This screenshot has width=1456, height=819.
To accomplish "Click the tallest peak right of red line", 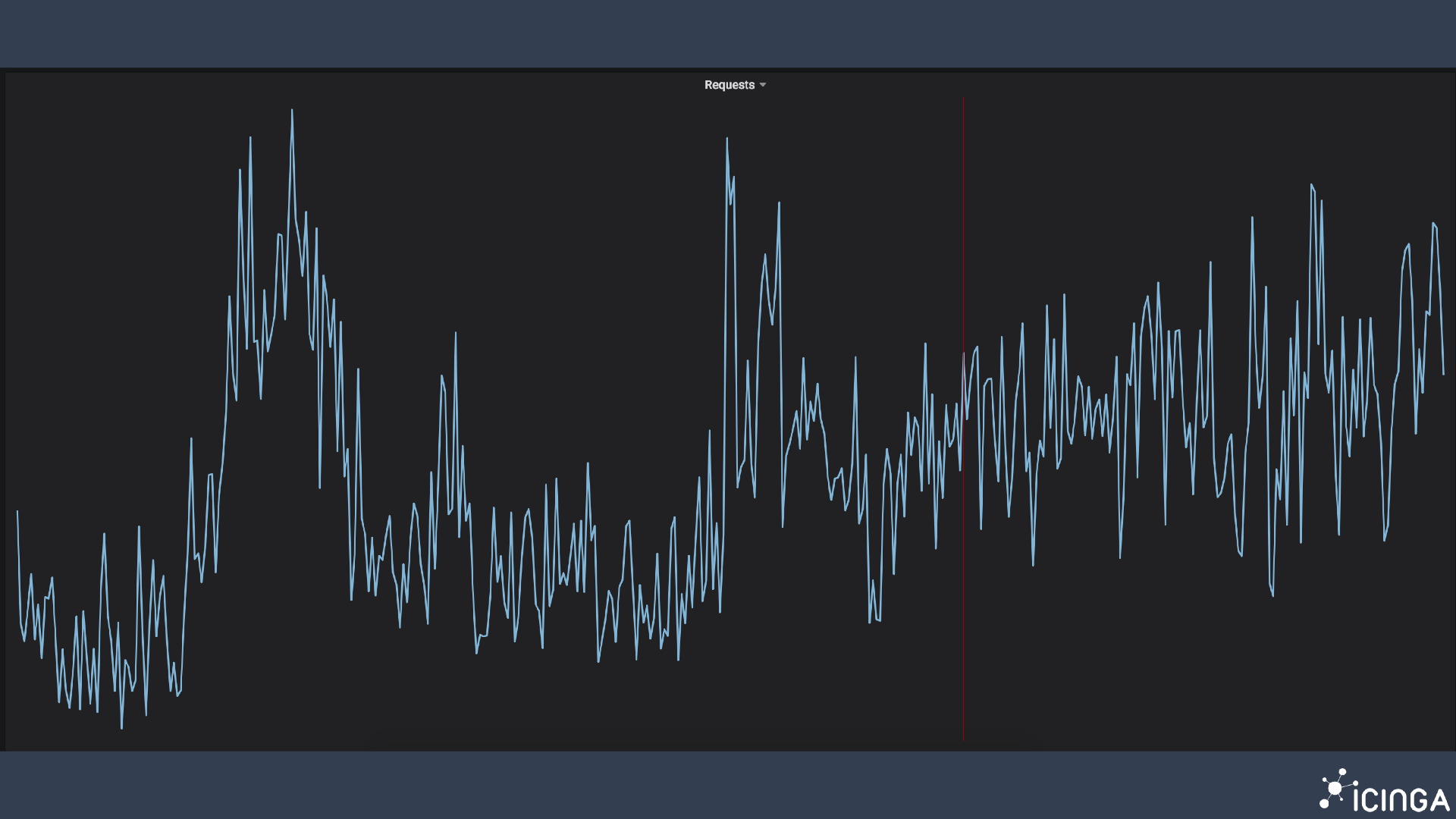I will [x=1311, y=184].
